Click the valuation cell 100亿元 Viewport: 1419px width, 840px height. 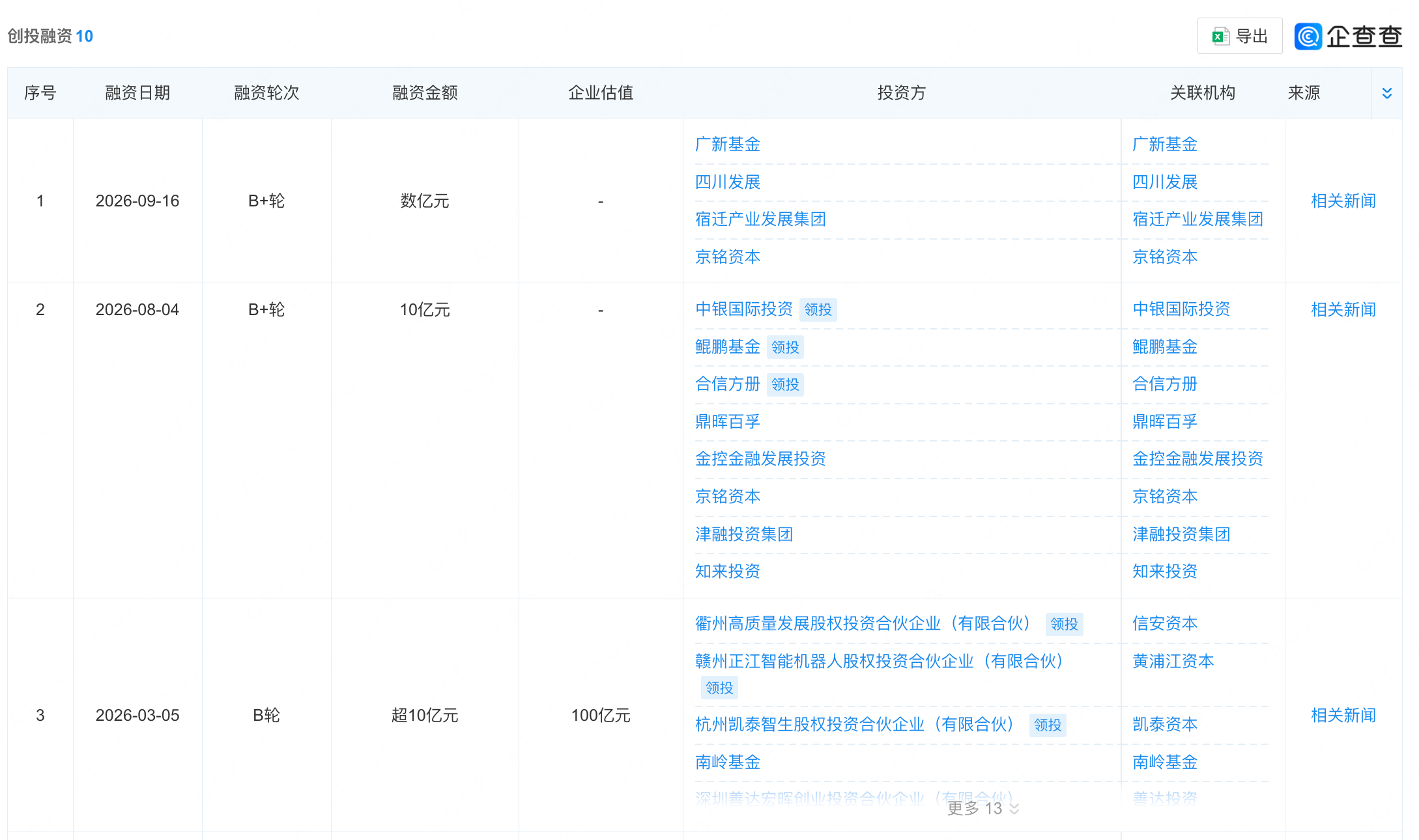[601, 715]
